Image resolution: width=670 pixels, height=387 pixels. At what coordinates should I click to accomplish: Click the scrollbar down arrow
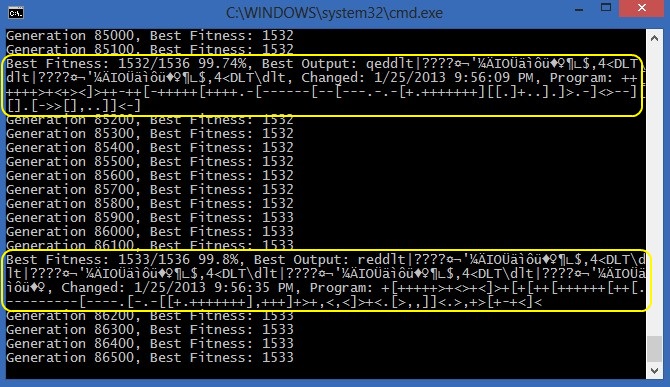coord(654,370)
